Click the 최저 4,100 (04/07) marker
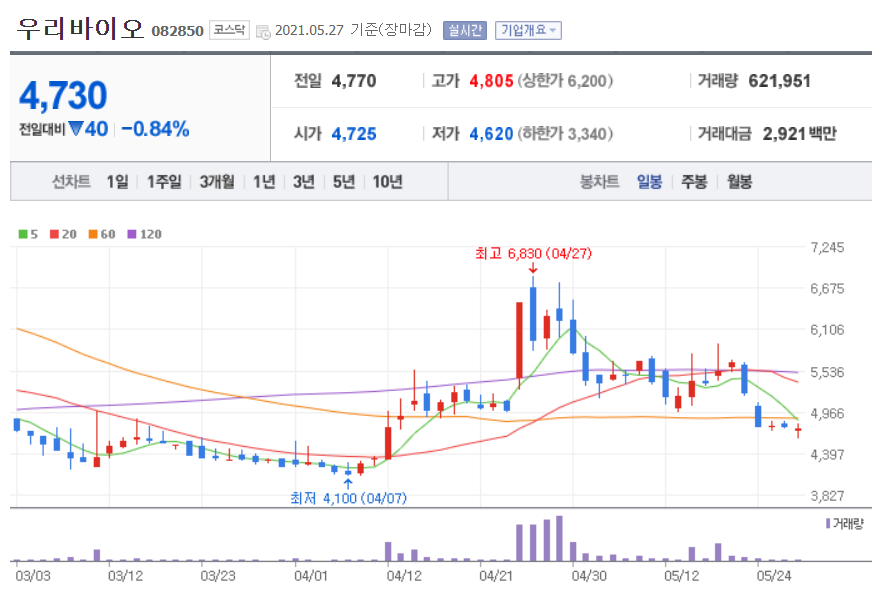This screenshot has width=872, height=595. pyautogui.click(x=349, y=498)
